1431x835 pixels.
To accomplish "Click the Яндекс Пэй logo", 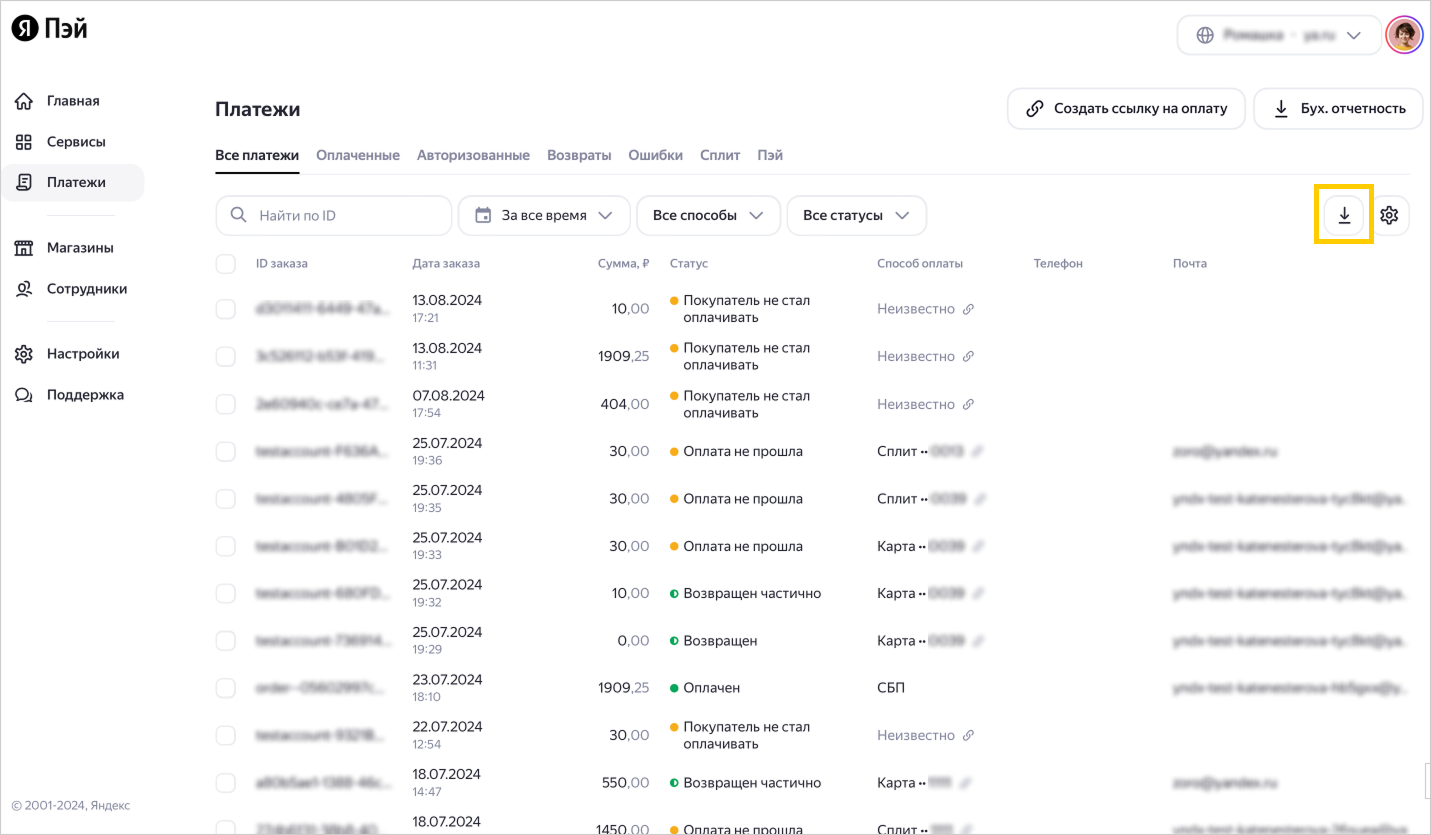I will [50, 30].
